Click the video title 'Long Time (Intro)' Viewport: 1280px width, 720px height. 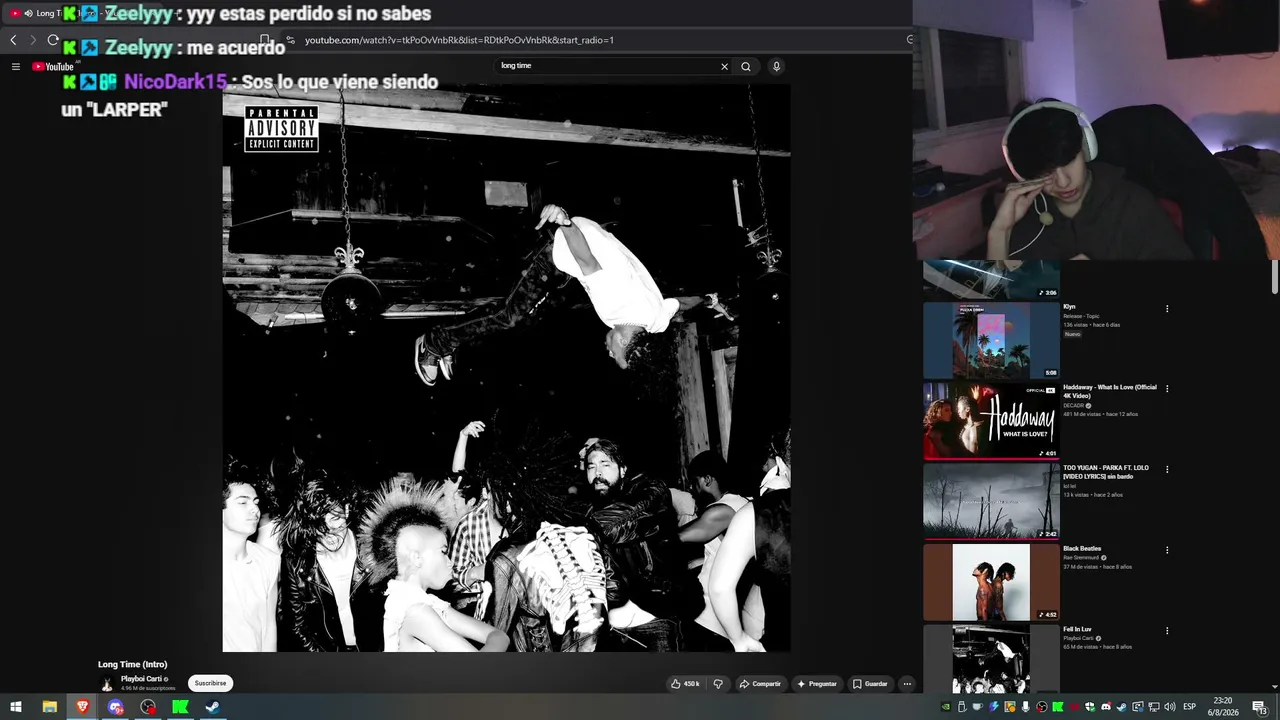132,664
